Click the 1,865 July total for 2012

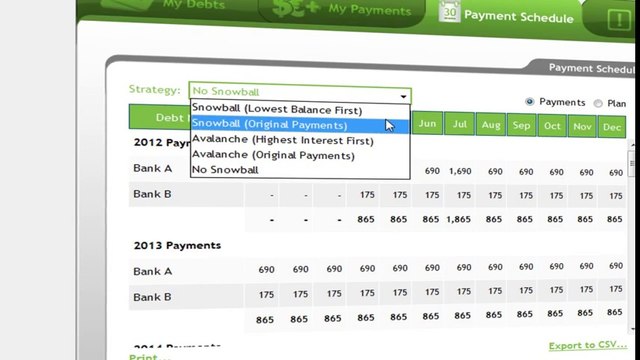tap(459, 220)
